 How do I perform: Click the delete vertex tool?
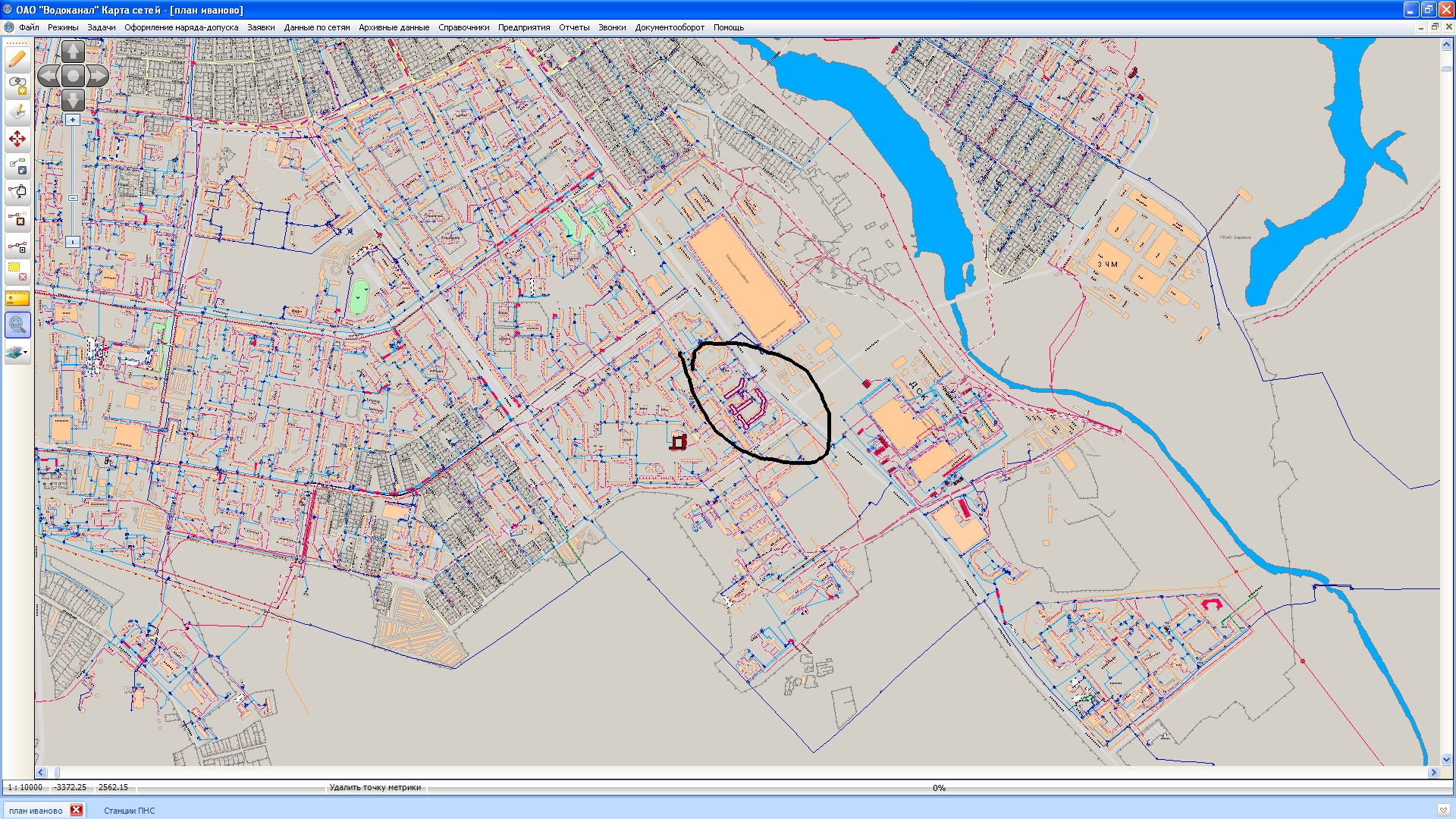pos(17,220)
